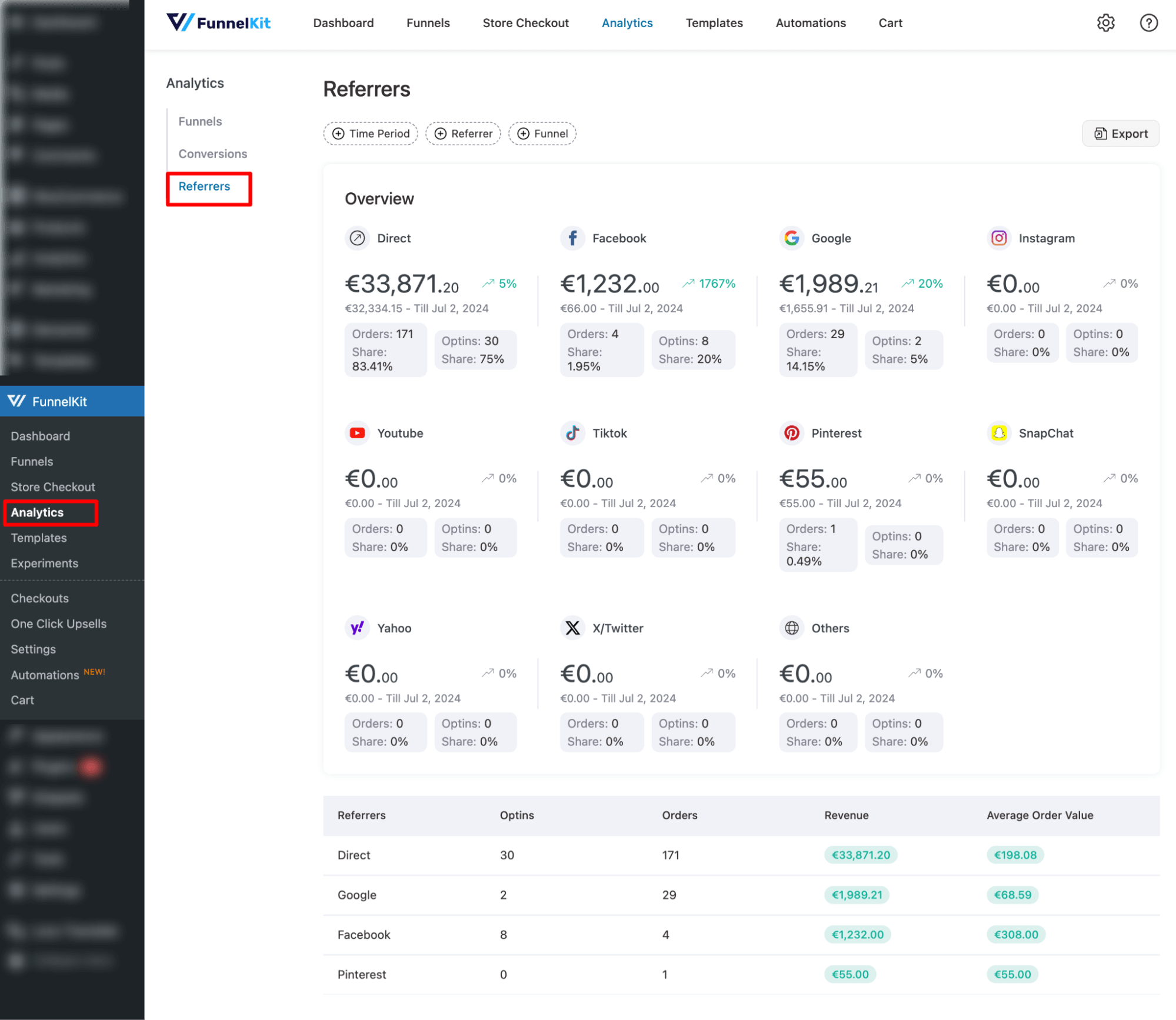Click the Direct 5% trend arrow icon

pyautogui.click(x=488, y=284)
